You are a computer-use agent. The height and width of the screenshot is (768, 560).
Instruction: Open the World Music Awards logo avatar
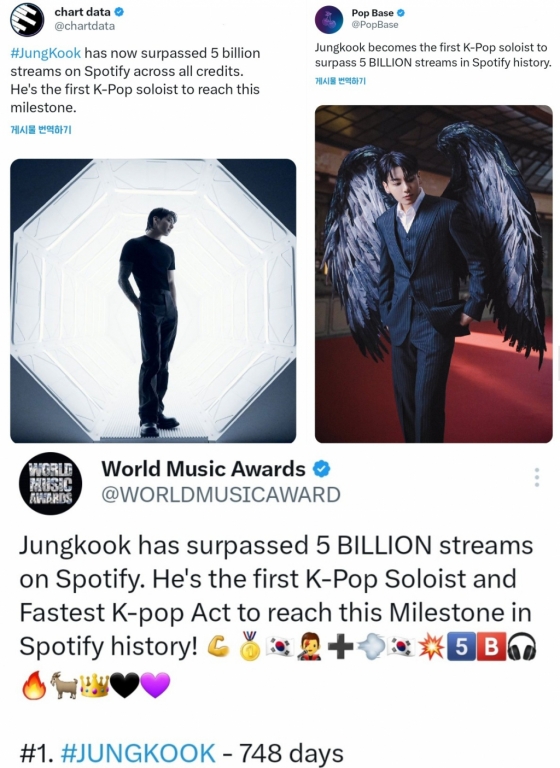click(50, 483)
